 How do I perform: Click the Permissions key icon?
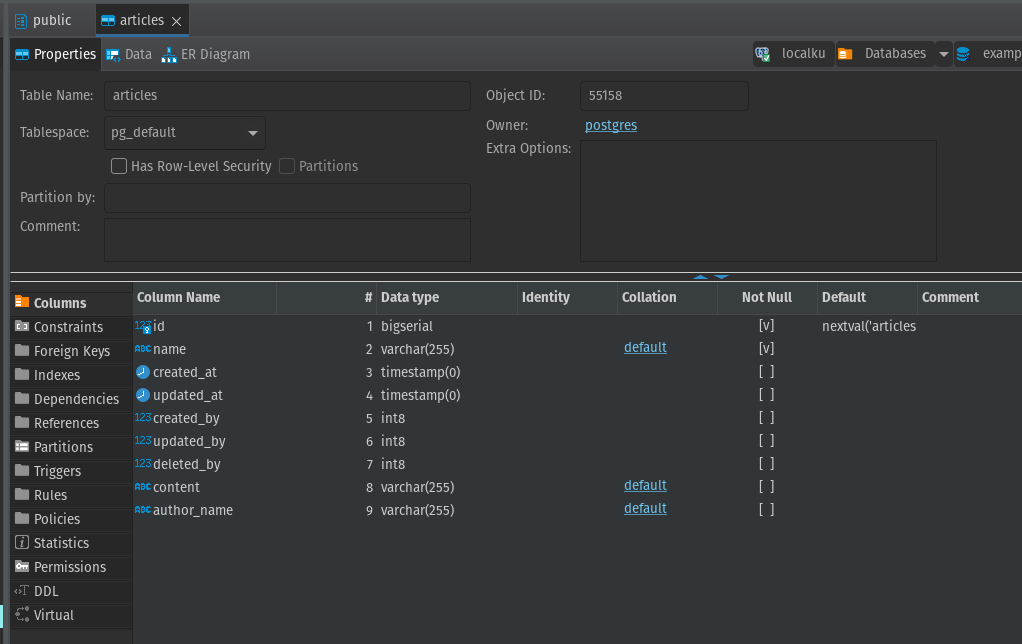(22, 567)
